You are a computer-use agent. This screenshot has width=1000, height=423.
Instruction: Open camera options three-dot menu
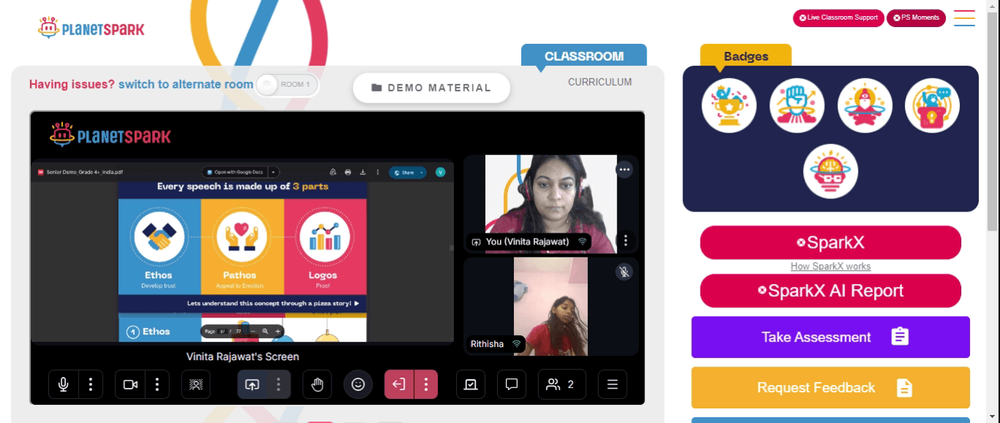(x=157, y=384)
